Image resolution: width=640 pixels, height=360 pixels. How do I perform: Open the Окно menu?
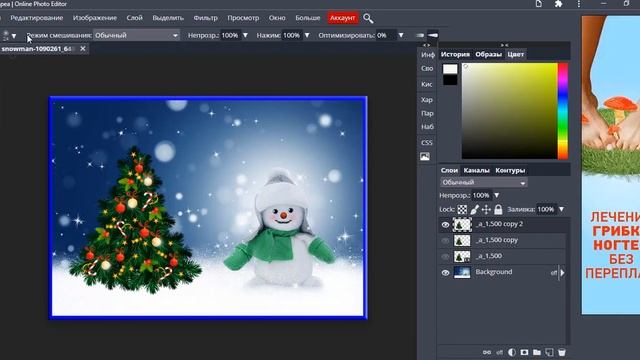(277, 18)
